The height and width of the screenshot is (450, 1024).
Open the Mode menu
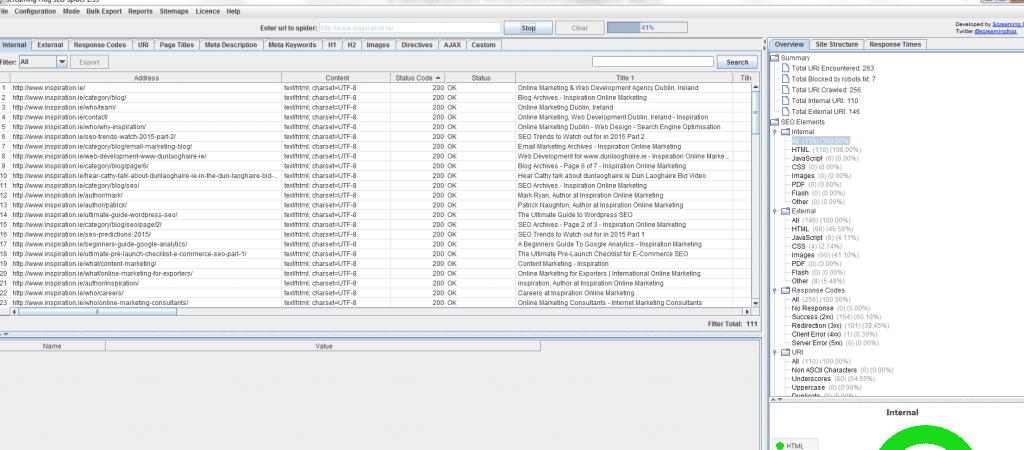71,12
